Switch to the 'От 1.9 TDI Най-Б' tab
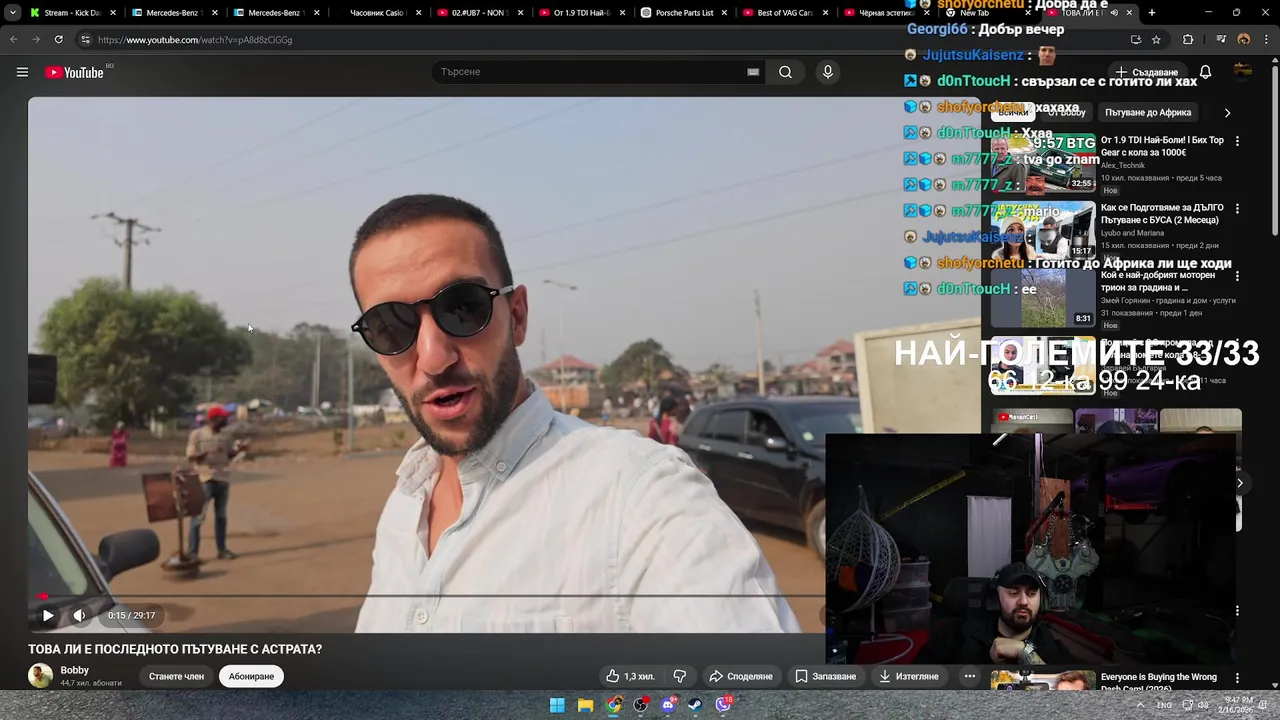Image resolution: width=1280 pixels, height=720 pixels. [x=581, y=13]
